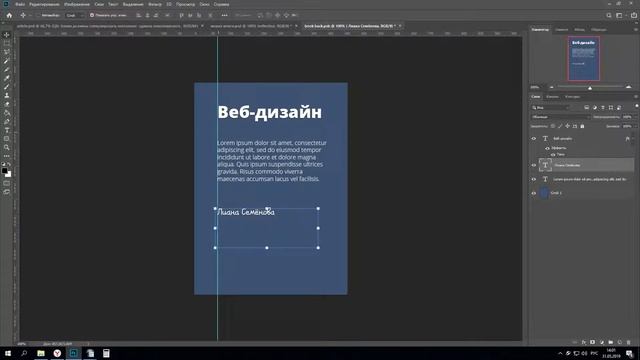Change screen mode via toolbox icon
This screenshot has width=640, height=360.
click(7, 191)
